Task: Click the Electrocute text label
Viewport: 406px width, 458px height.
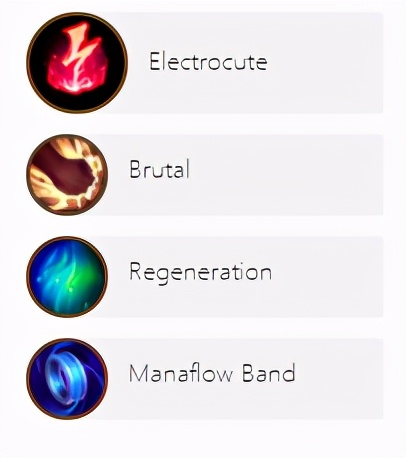Action: [x=208, y=61]
